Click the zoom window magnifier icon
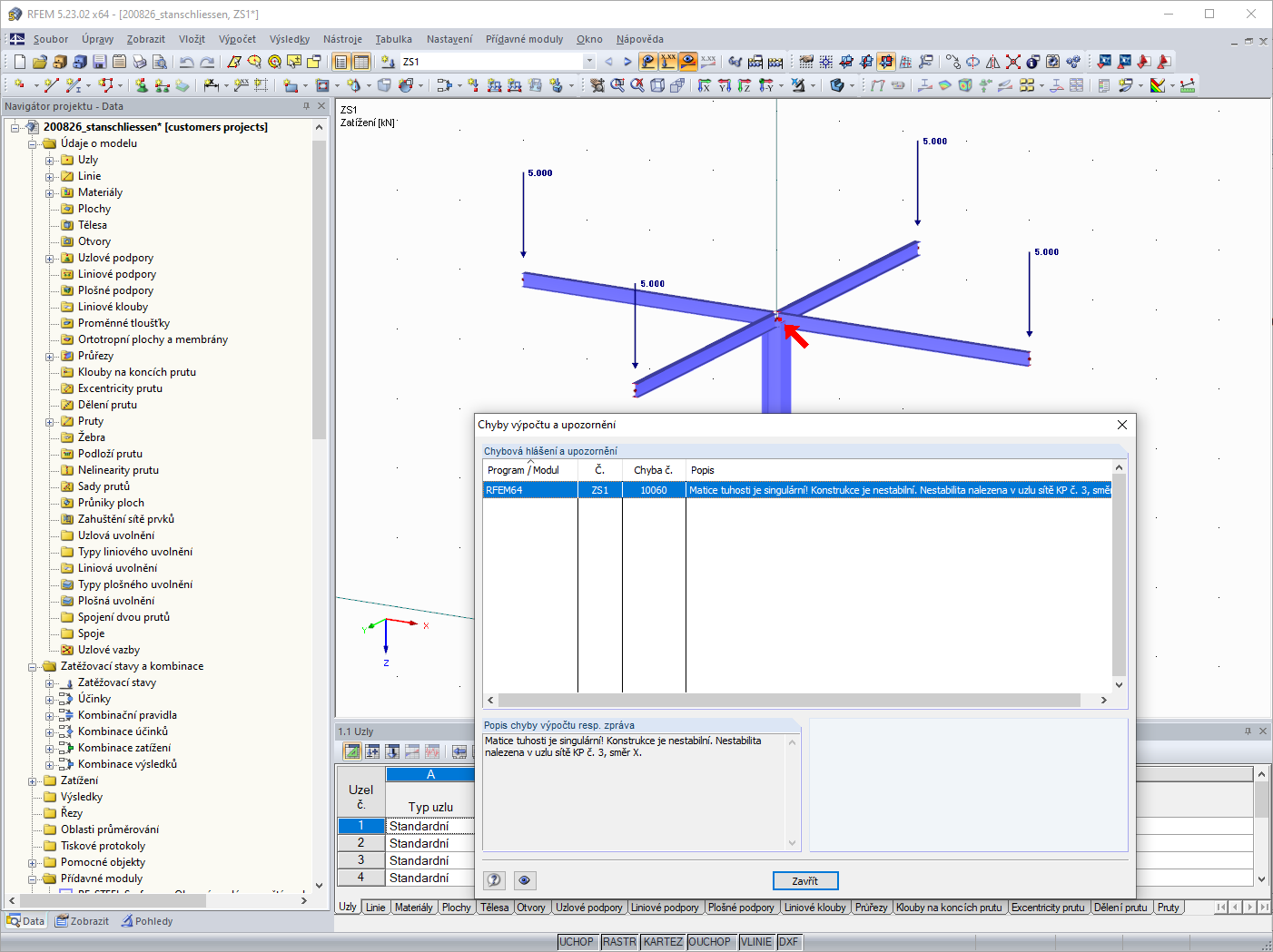 (617, 85)
